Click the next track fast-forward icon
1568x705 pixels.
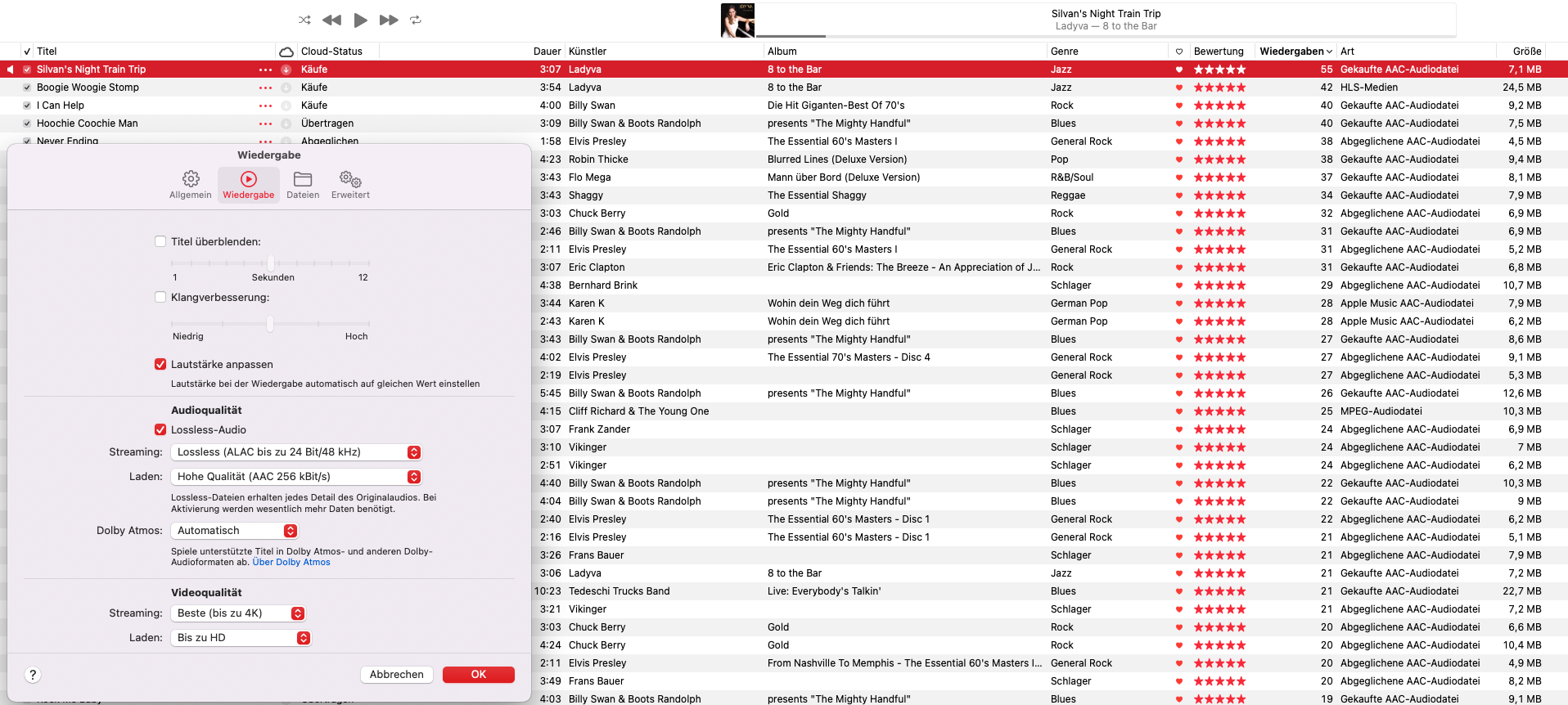[x=389, y=20]
